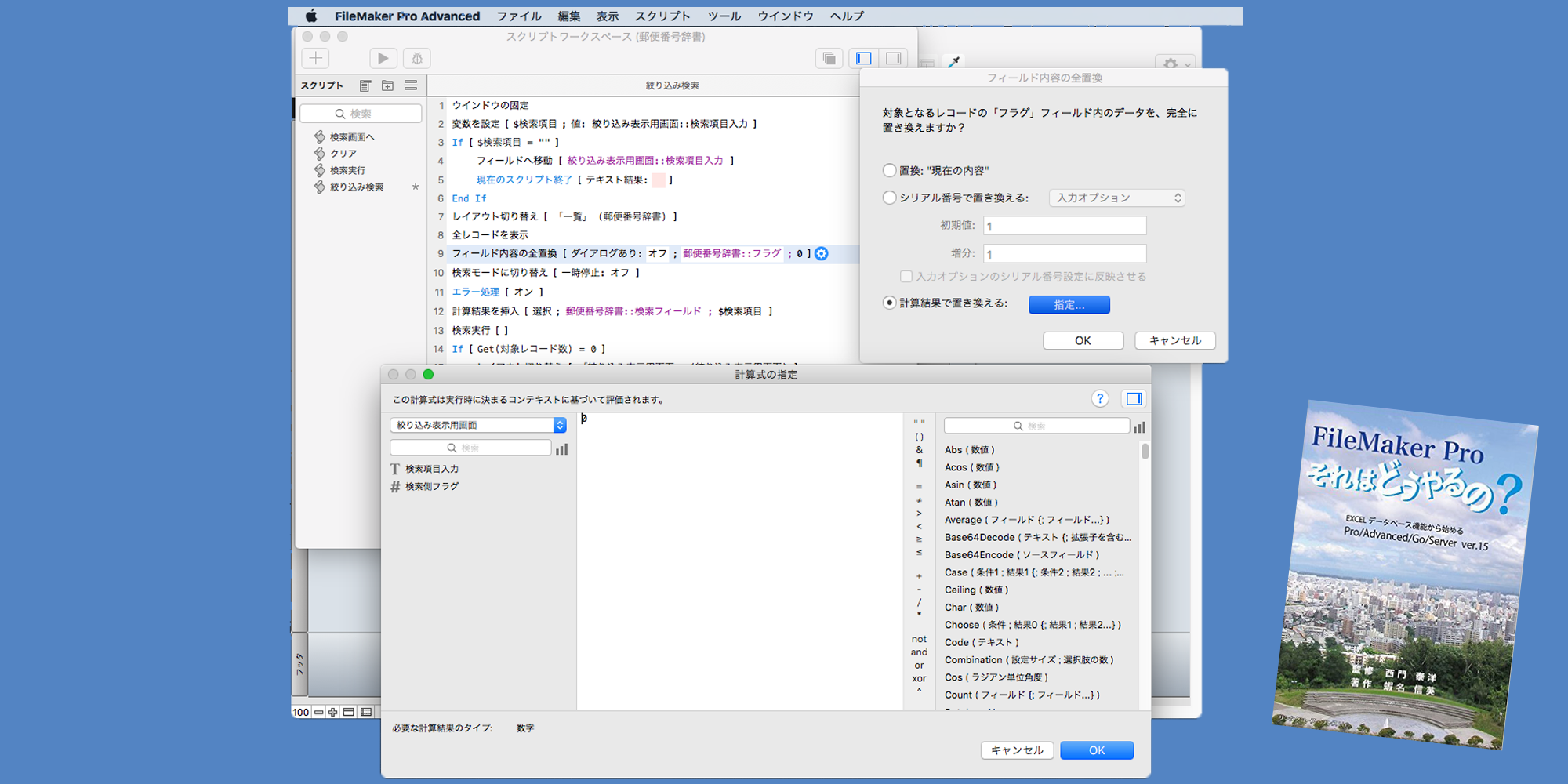Open the スクリプト menu in menu bar
Image resolution: width=1568 pixels, height=784 pixels.
(662, 16)
